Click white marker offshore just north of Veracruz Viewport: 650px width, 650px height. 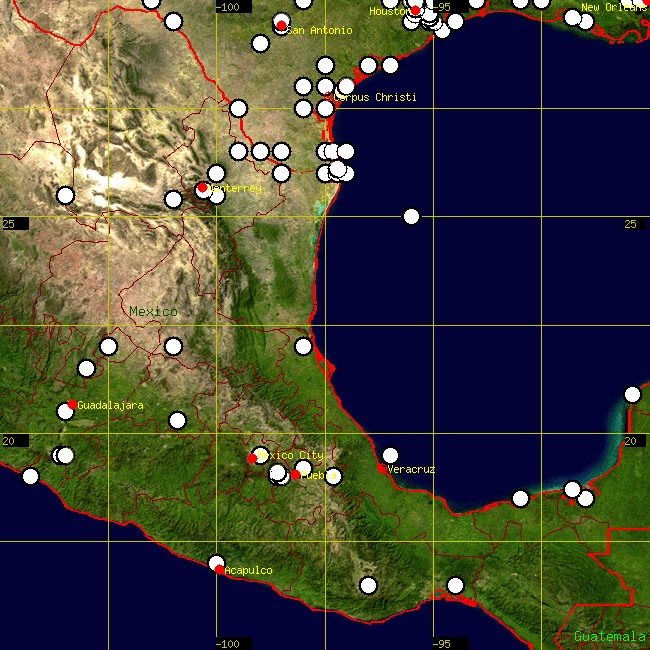click(390, 455)
